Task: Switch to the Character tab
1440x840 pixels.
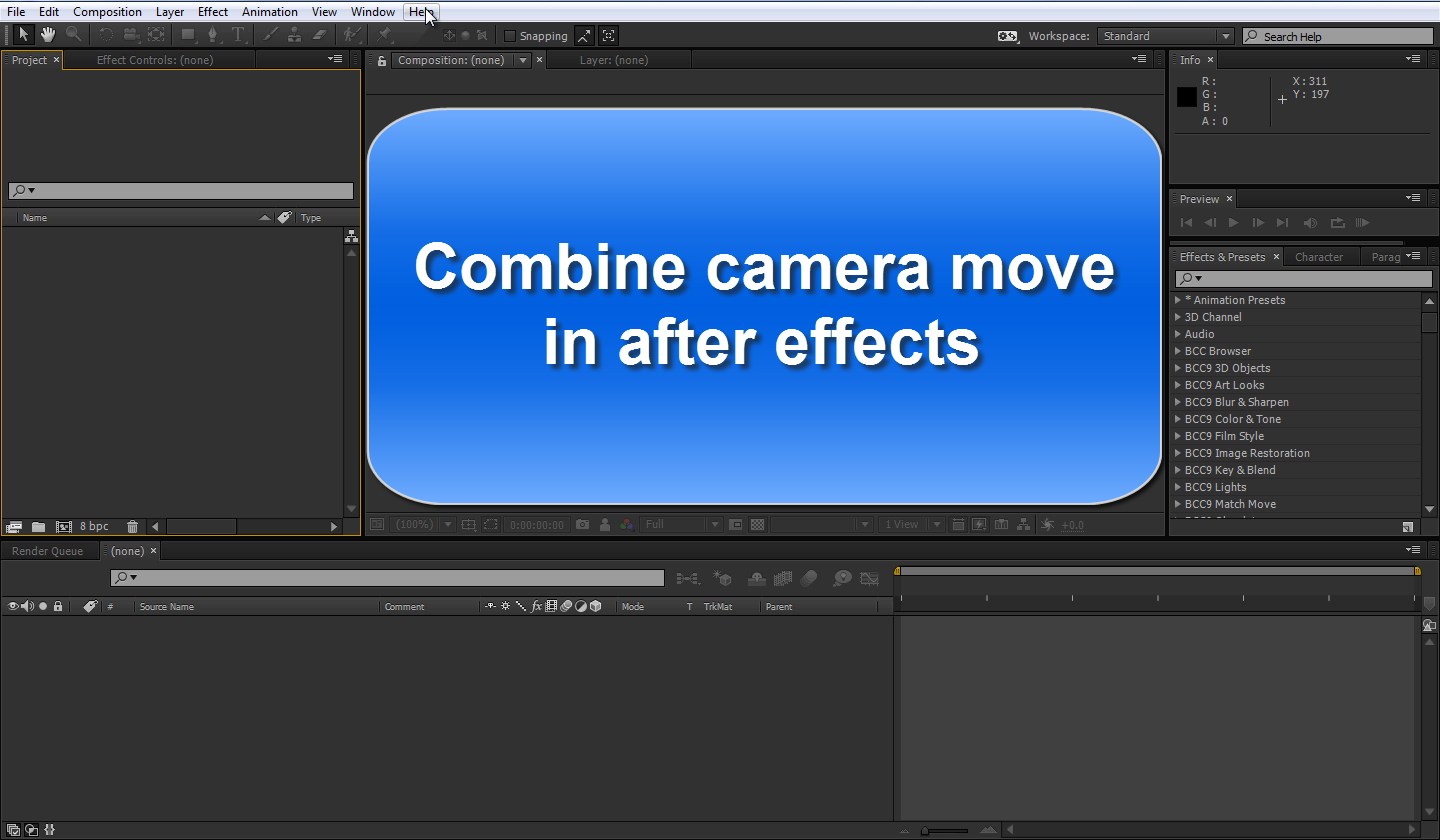Action: click(1321, 256)
